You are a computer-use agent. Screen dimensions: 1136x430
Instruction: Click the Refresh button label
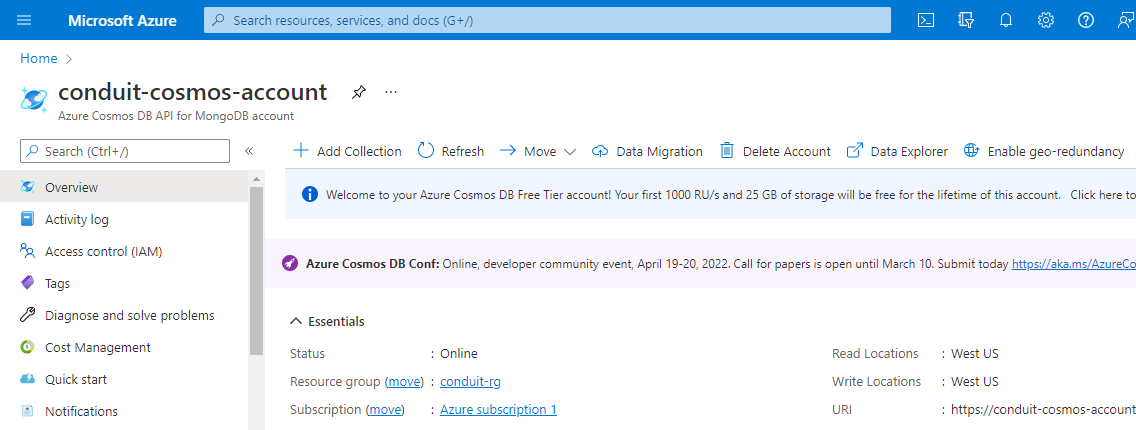click(463, 151)
